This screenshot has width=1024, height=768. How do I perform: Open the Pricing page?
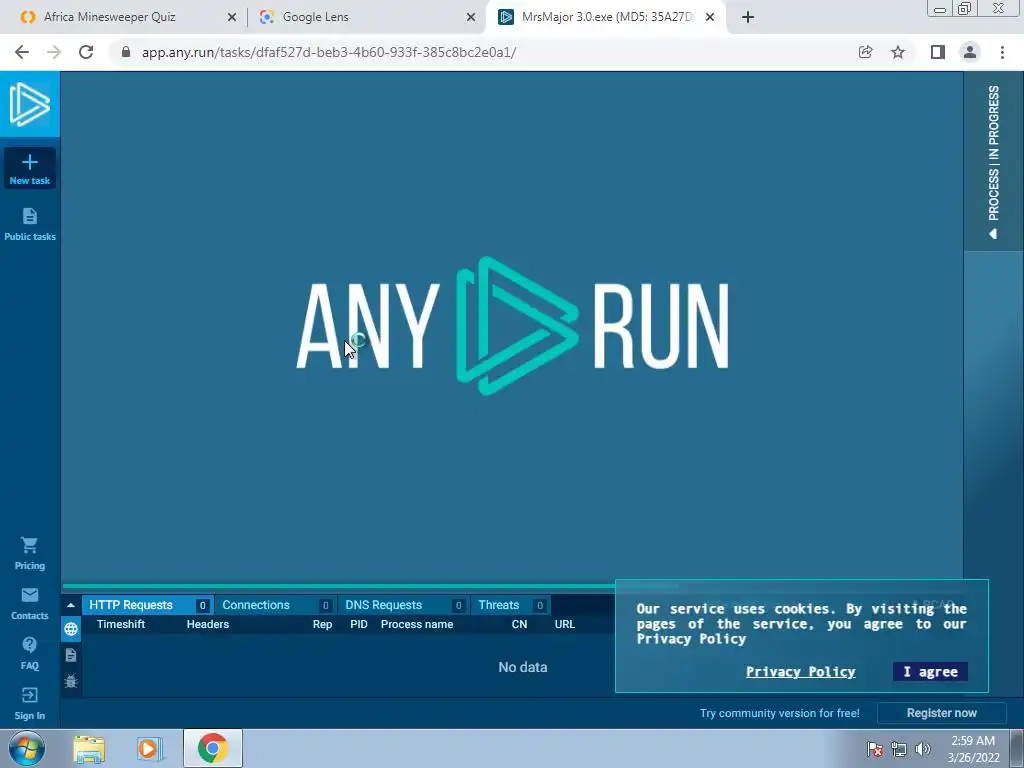[x=29, y=554]
